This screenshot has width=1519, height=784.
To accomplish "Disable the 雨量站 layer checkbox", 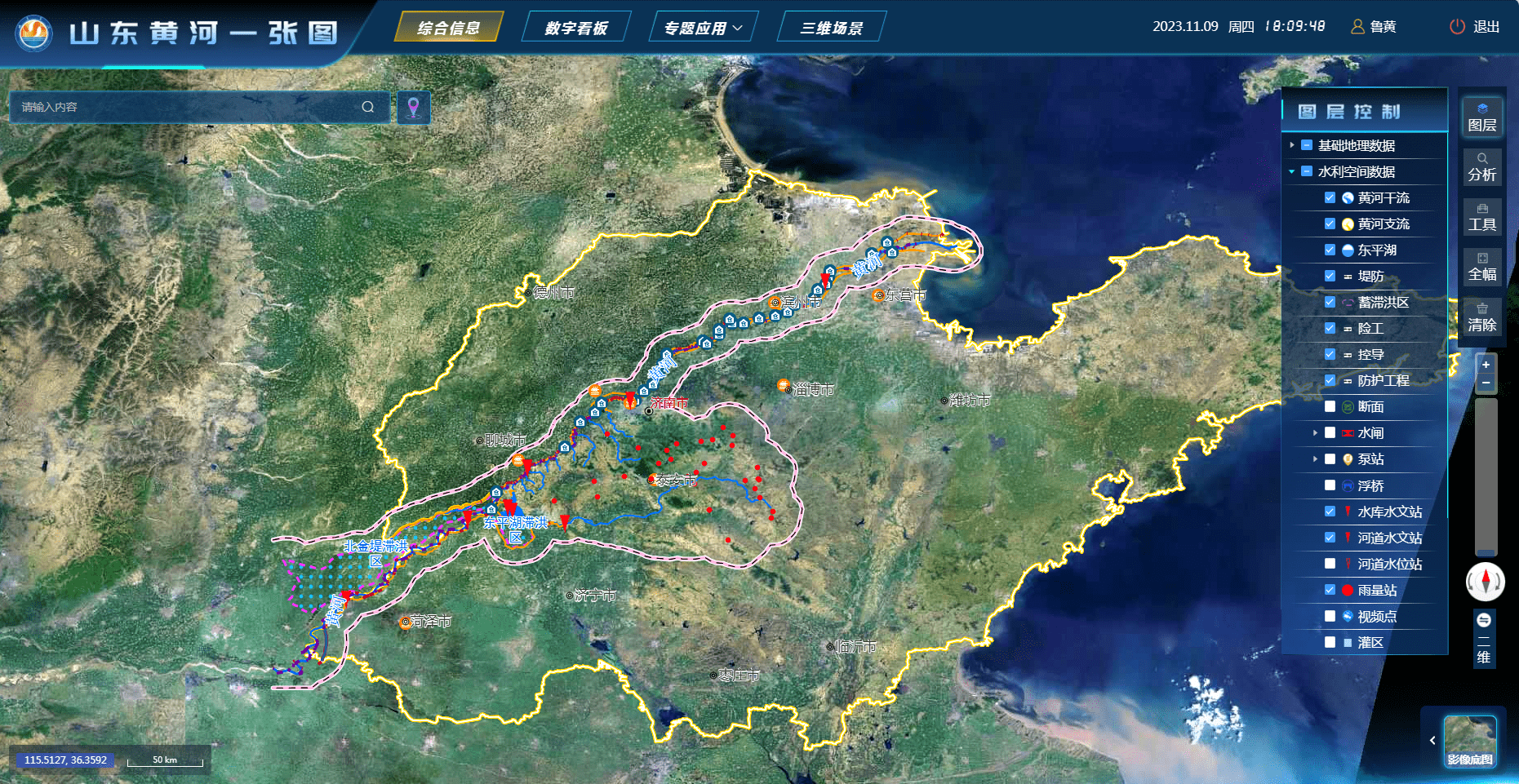I will point(1330,590).
